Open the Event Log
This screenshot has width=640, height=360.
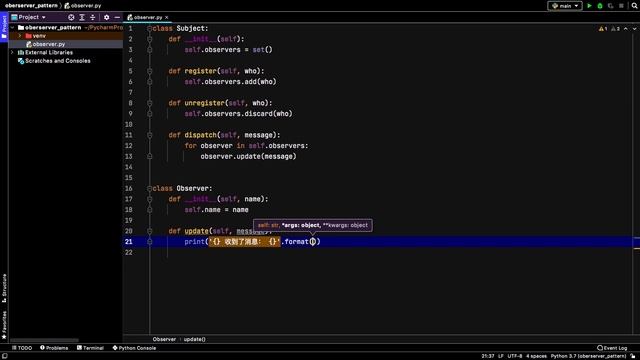click(x=612, y=348)
